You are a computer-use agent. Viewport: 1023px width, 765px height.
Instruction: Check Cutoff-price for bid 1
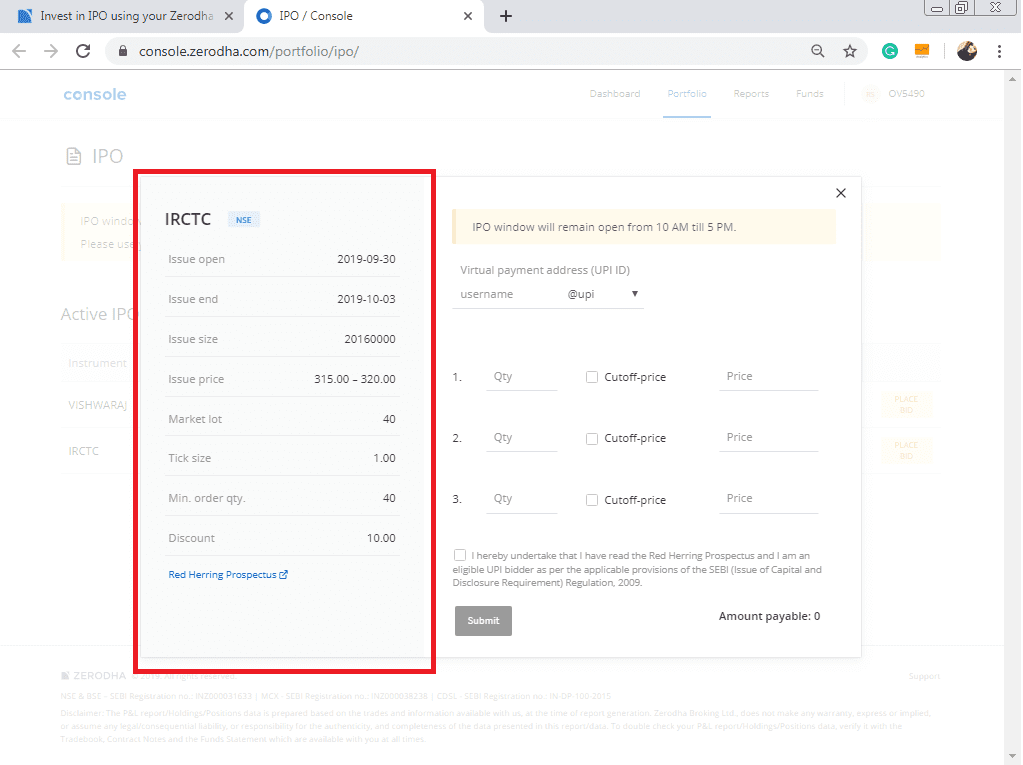[592, 377]
